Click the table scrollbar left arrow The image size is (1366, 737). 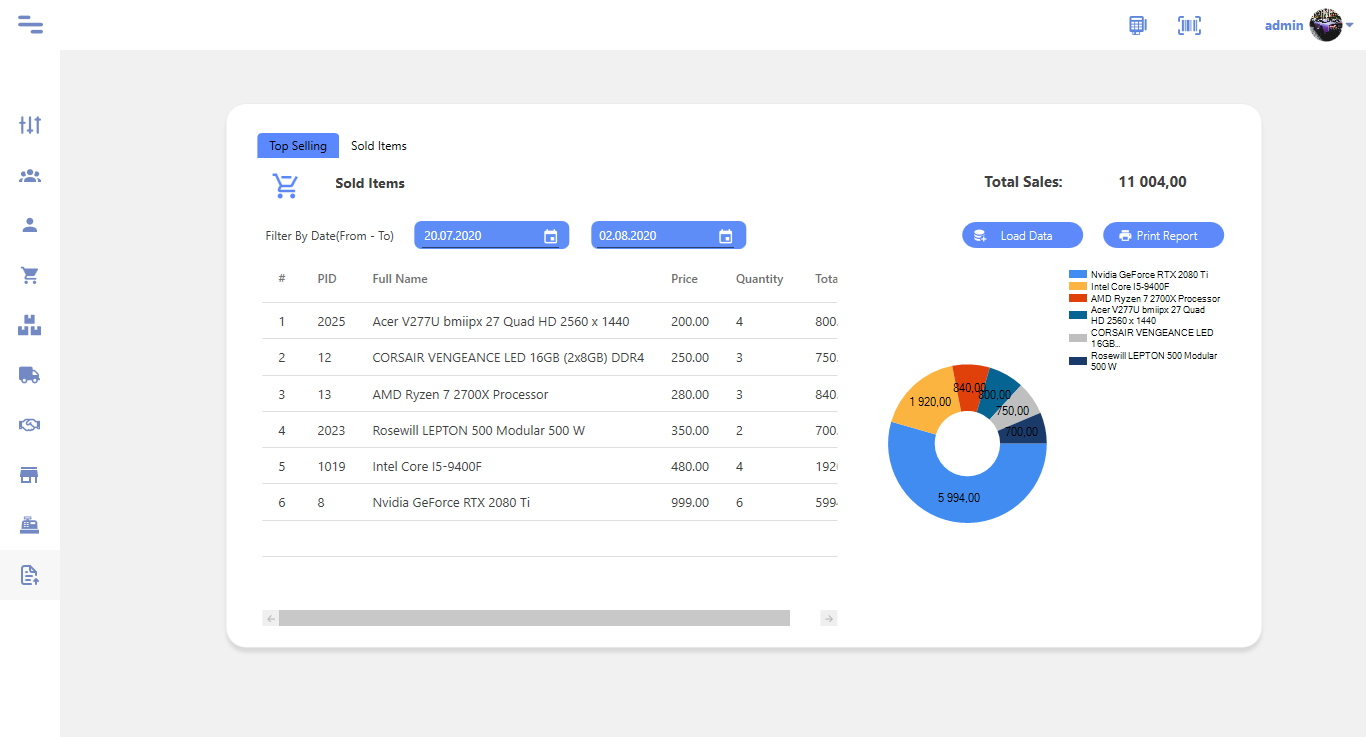pyautogui.click(x=270, y=618)
